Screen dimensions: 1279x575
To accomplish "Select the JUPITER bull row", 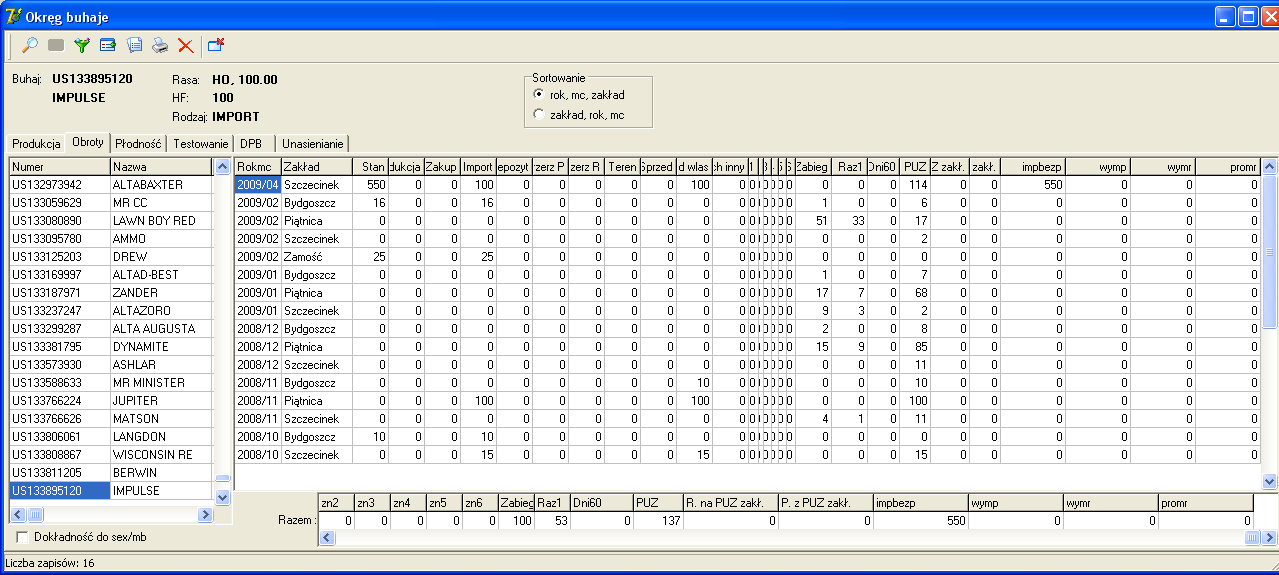I will [112, 401].
